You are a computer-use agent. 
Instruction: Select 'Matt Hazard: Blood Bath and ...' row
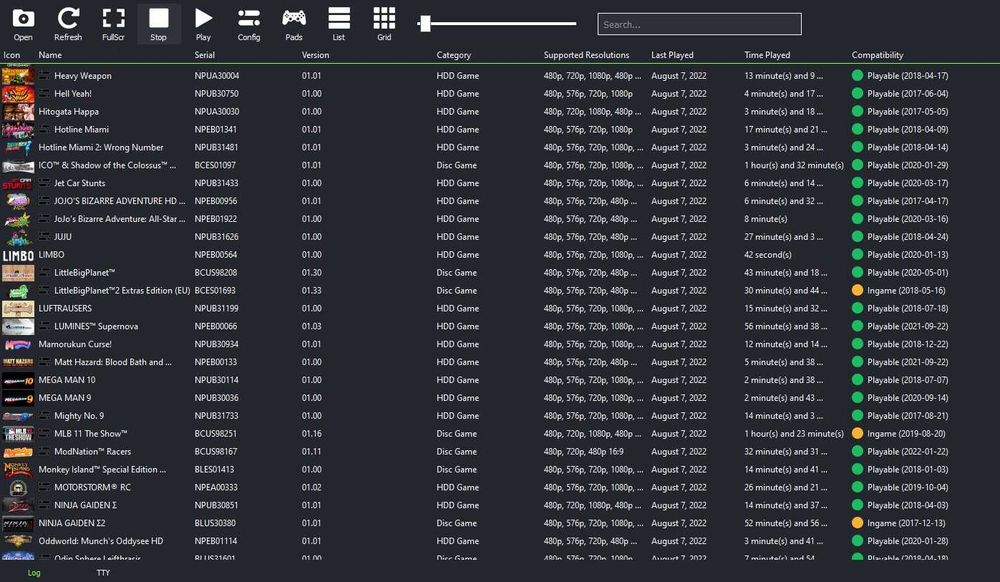500,362
